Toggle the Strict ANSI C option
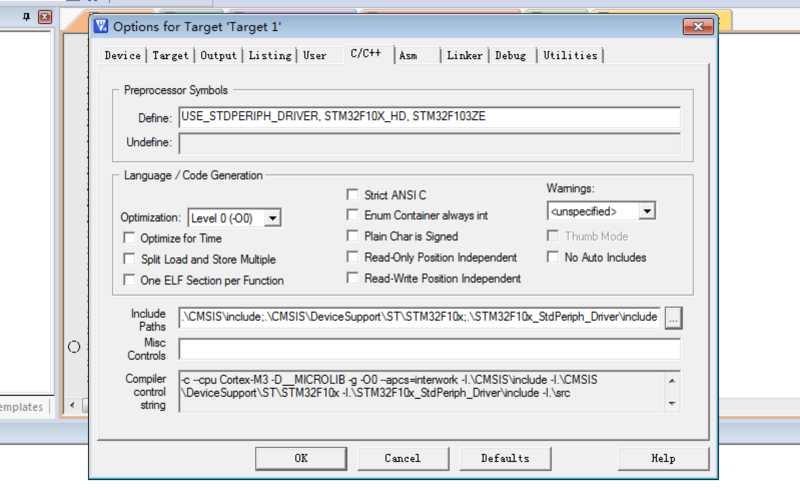This screenshot has height=490, width=800. point(353,195)
